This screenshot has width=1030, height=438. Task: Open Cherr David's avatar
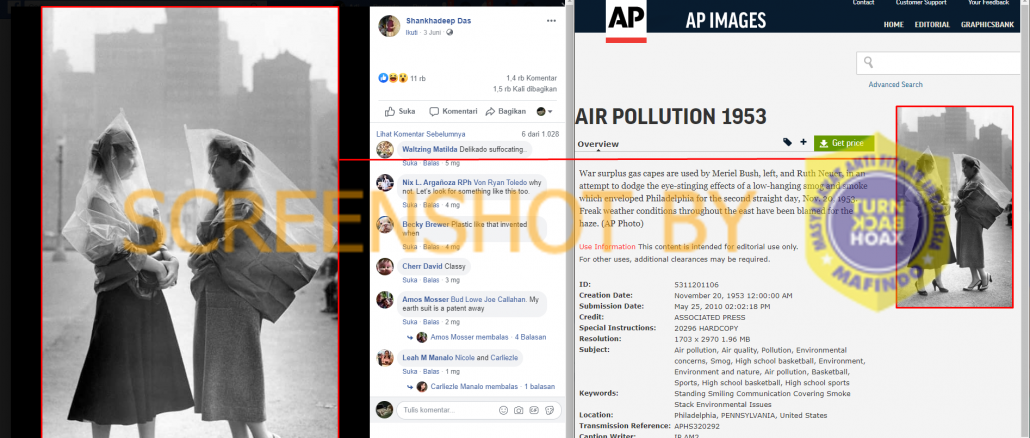pyautogui.click(x=385, y=267)
